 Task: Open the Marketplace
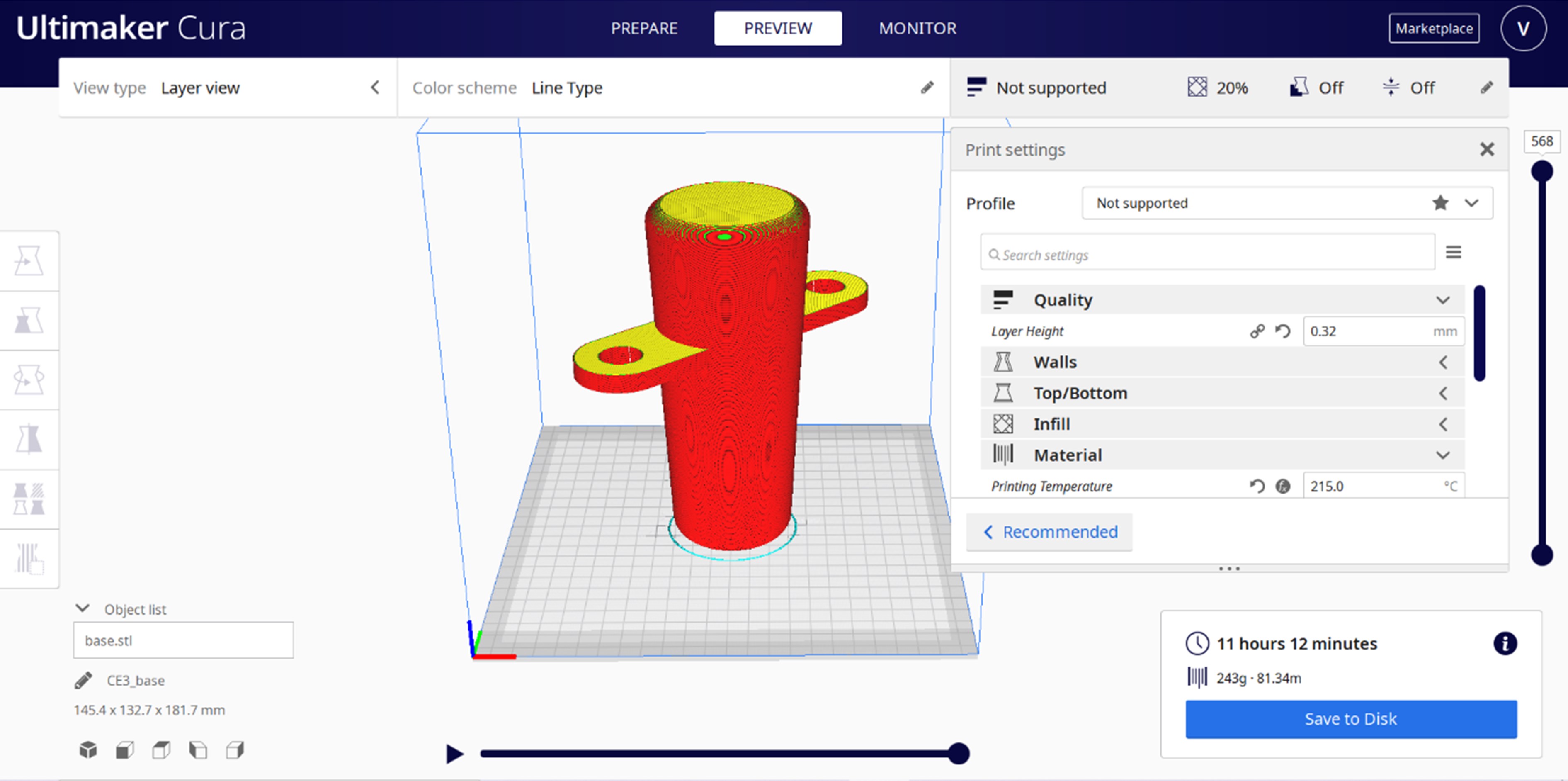(1434, 28)
